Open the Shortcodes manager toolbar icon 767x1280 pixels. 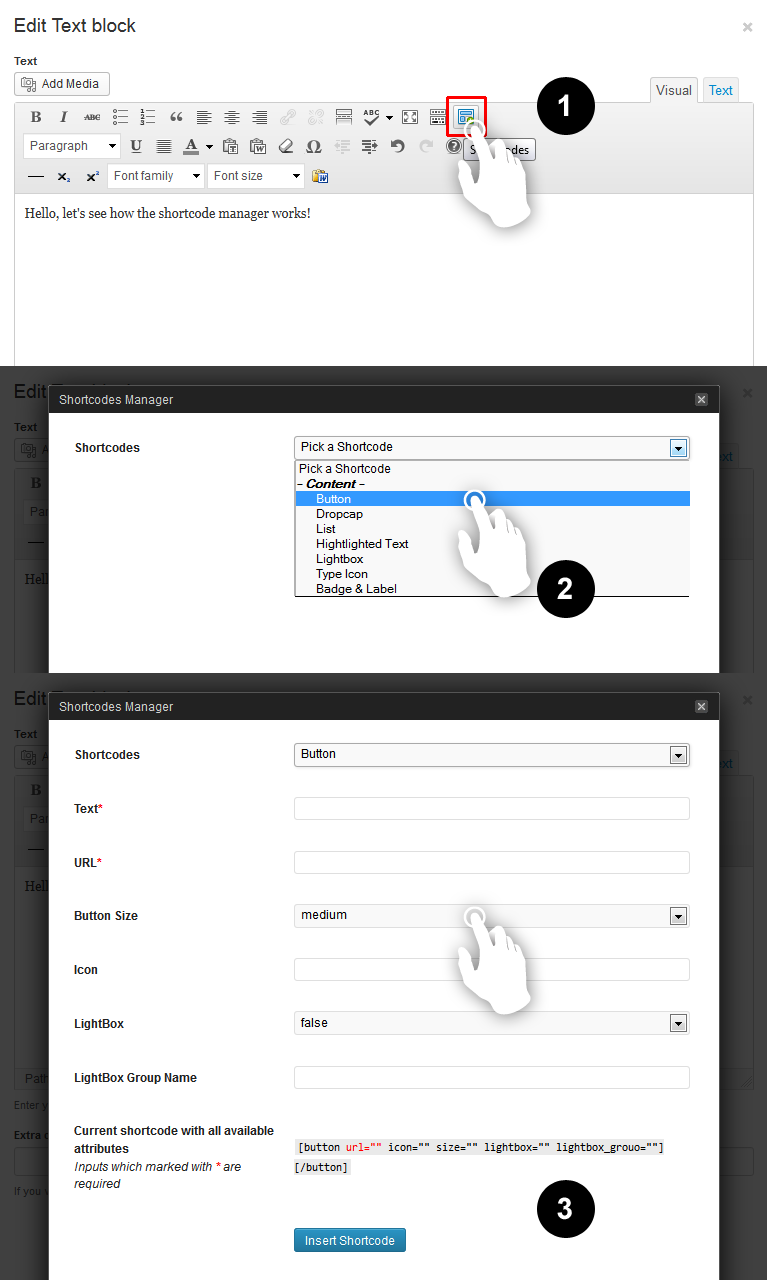coord(466,117)
